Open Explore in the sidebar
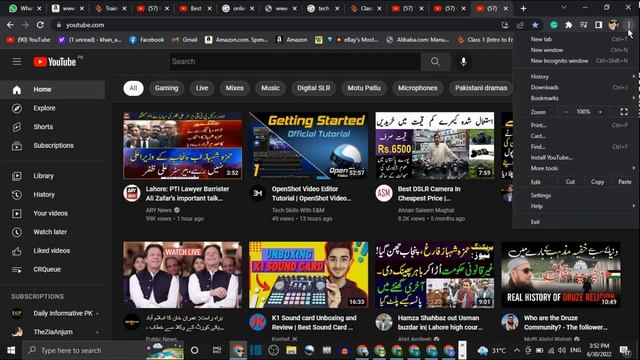The image size is (640, 360). (x=53, y=108)
